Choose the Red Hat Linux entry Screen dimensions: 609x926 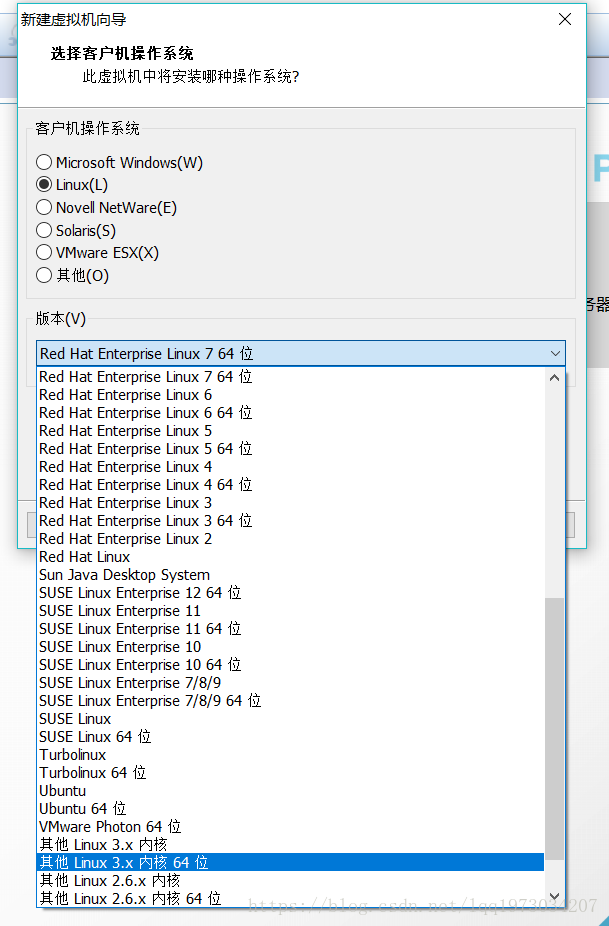(290, 557)
